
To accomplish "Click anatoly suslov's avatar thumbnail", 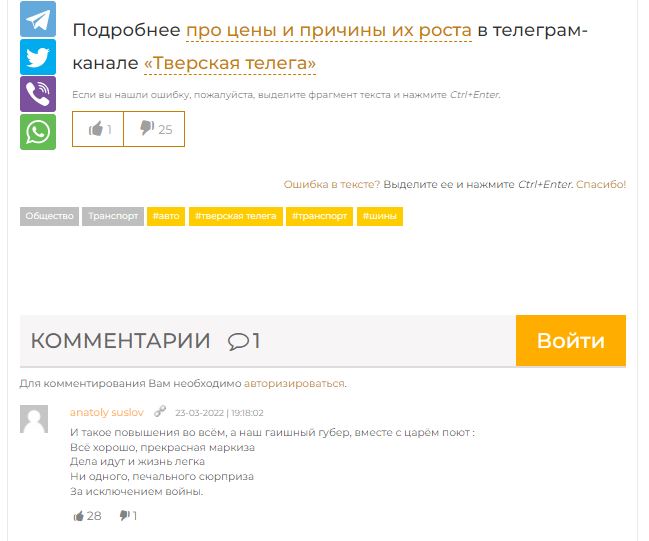I will [x=34, y=419].
